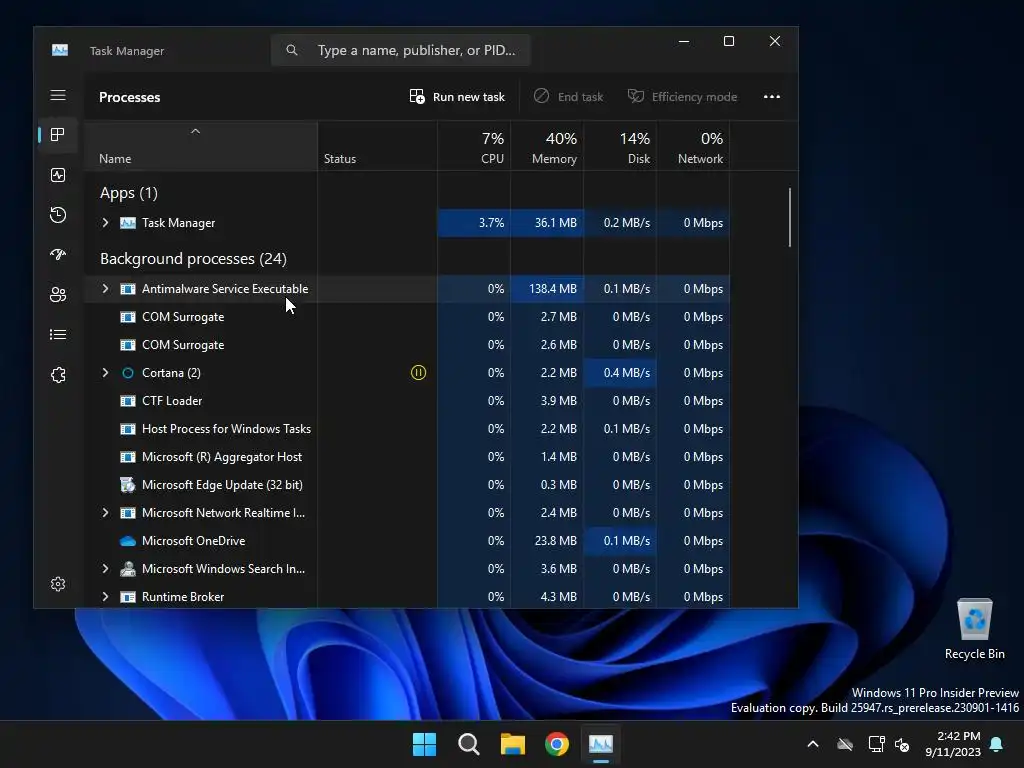
Task: Select Microsoft Edge Update (32 bit) name
Action: pos(222,485)
